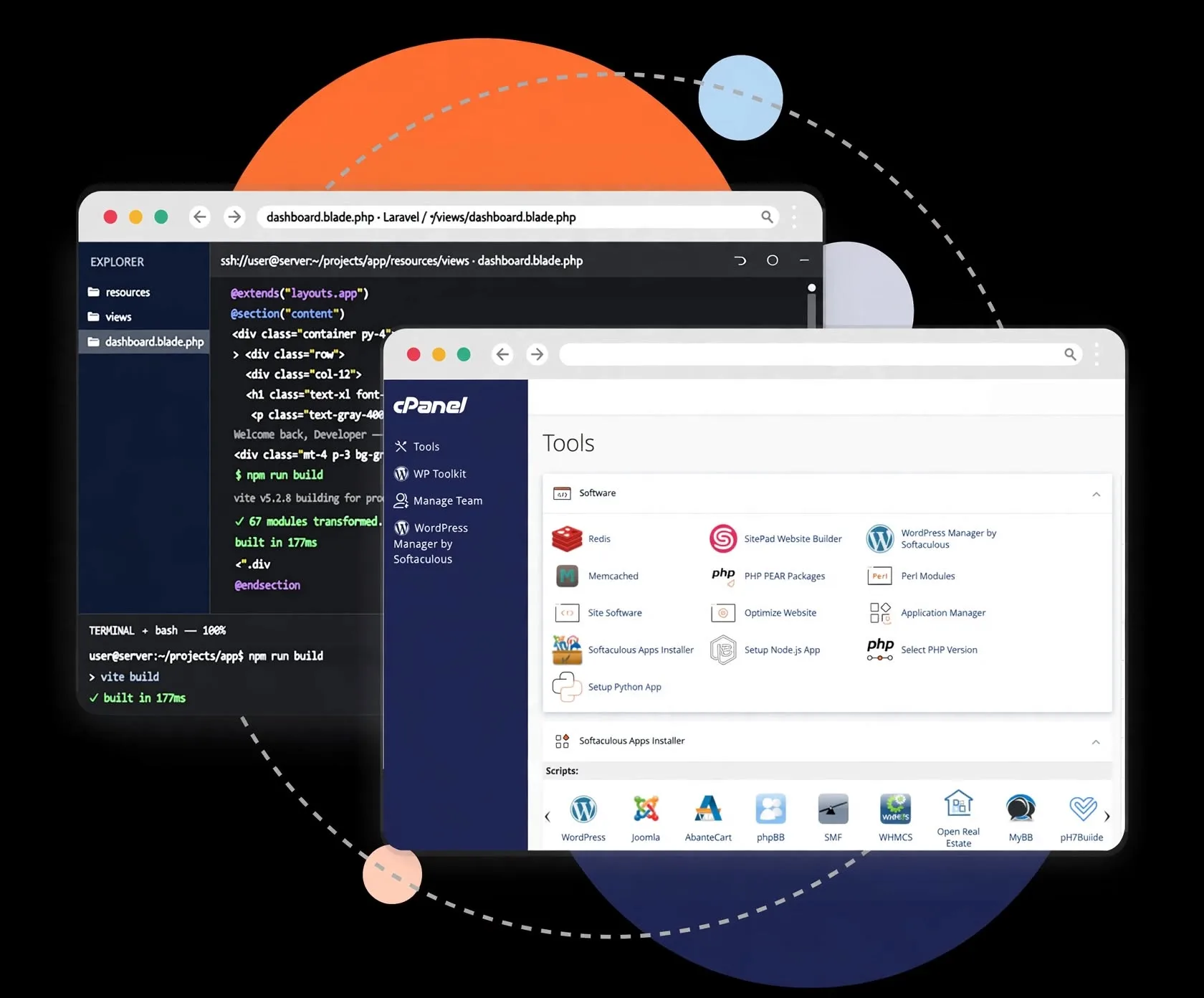Open Tools in cPanel sidebar

(x=417, y=447)
